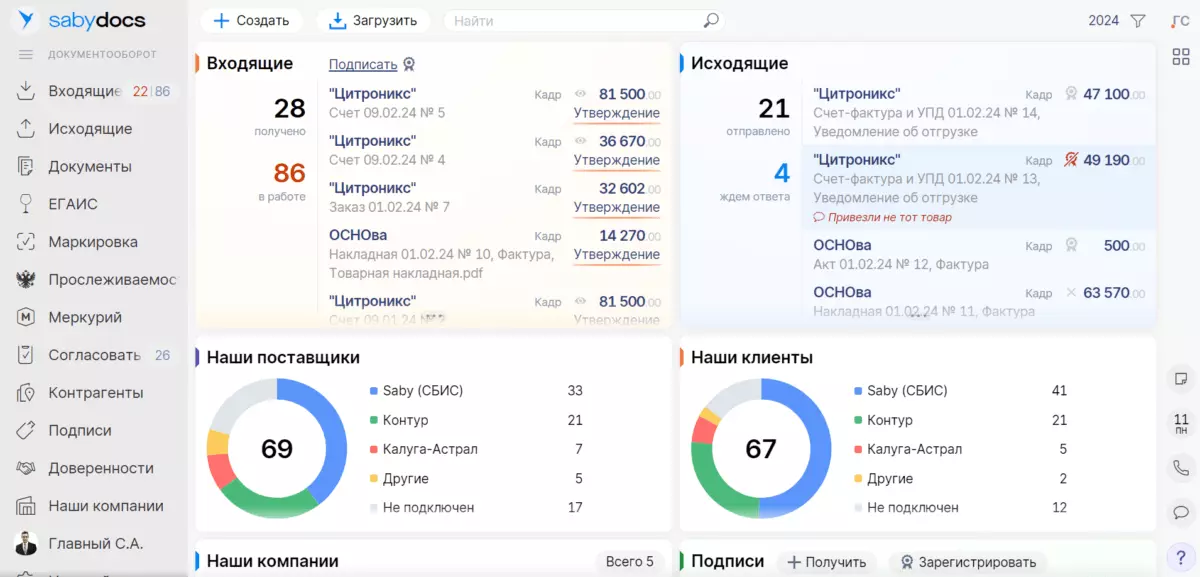Click the eye icon beside 81 500 Счет № 5
Screen dimensions: 1200x577
pyautogui.click(x=580, y=94)
